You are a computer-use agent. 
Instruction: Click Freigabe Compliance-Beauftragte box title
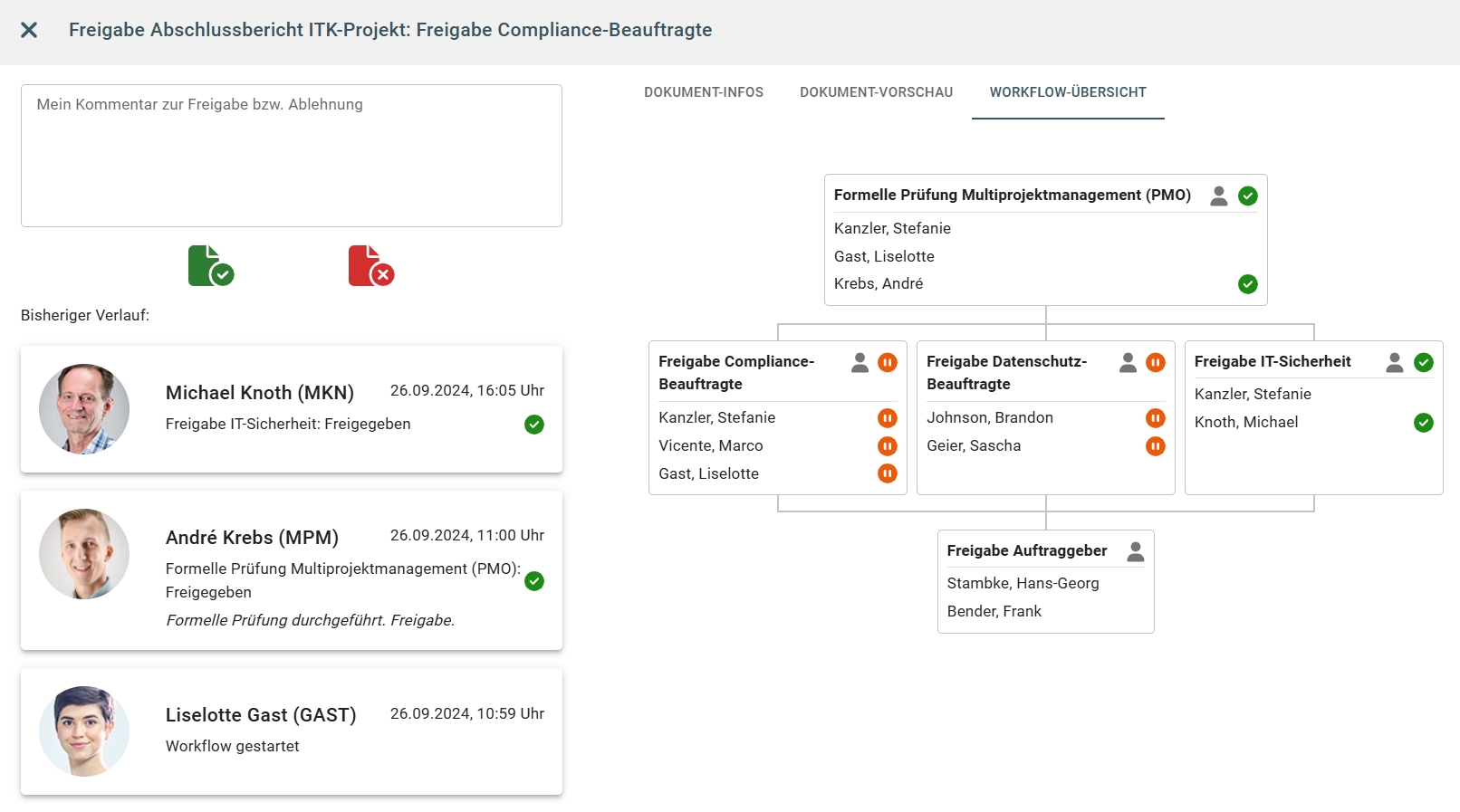(x=735, y=372)
